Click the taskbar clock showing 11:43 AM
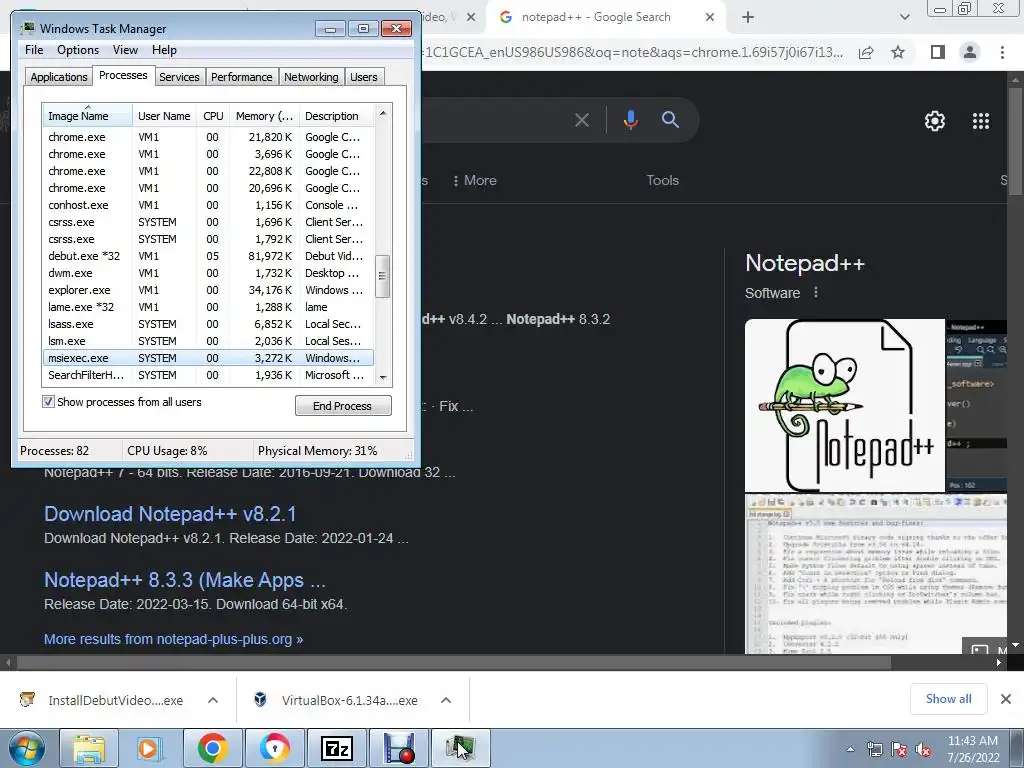This screenshot has width=1024, height=768. pyautogui.click(x=973, y=749)
